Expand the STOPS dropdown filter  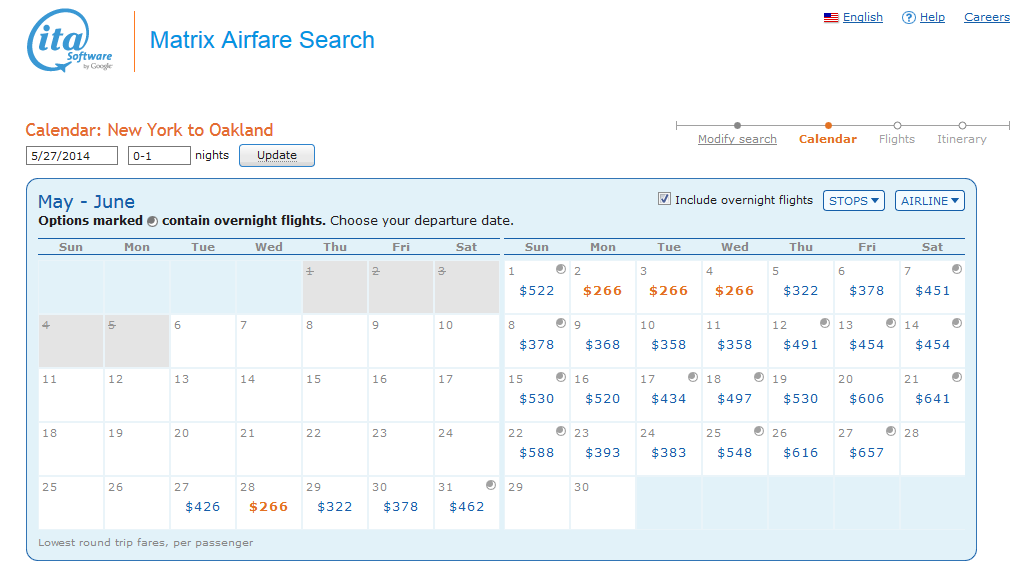[854, 201]
